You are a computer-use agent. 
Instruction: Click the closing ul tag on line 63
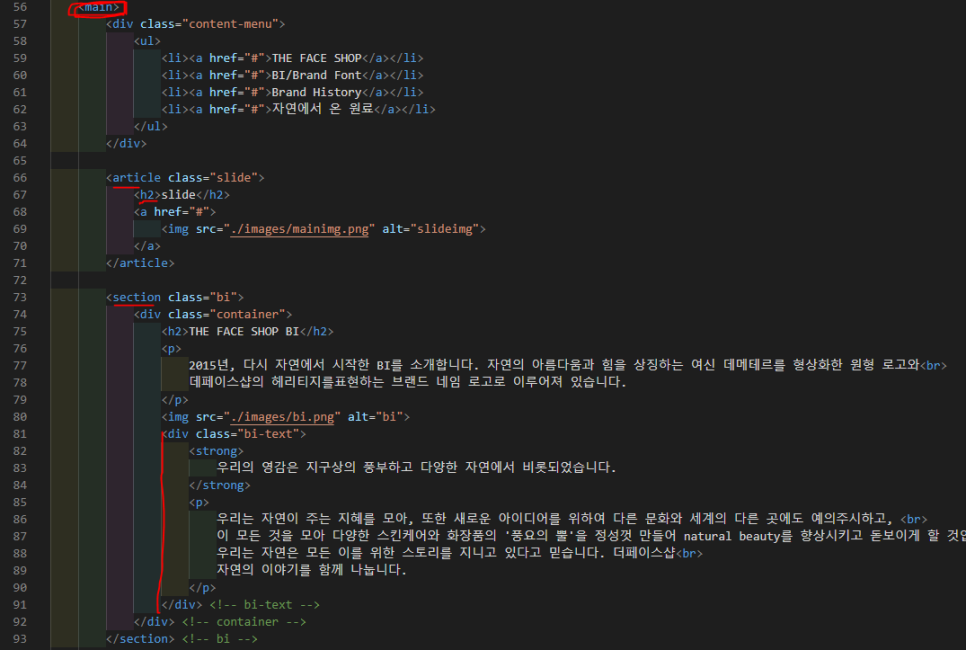pyautogui.click(x=150, y=126)
